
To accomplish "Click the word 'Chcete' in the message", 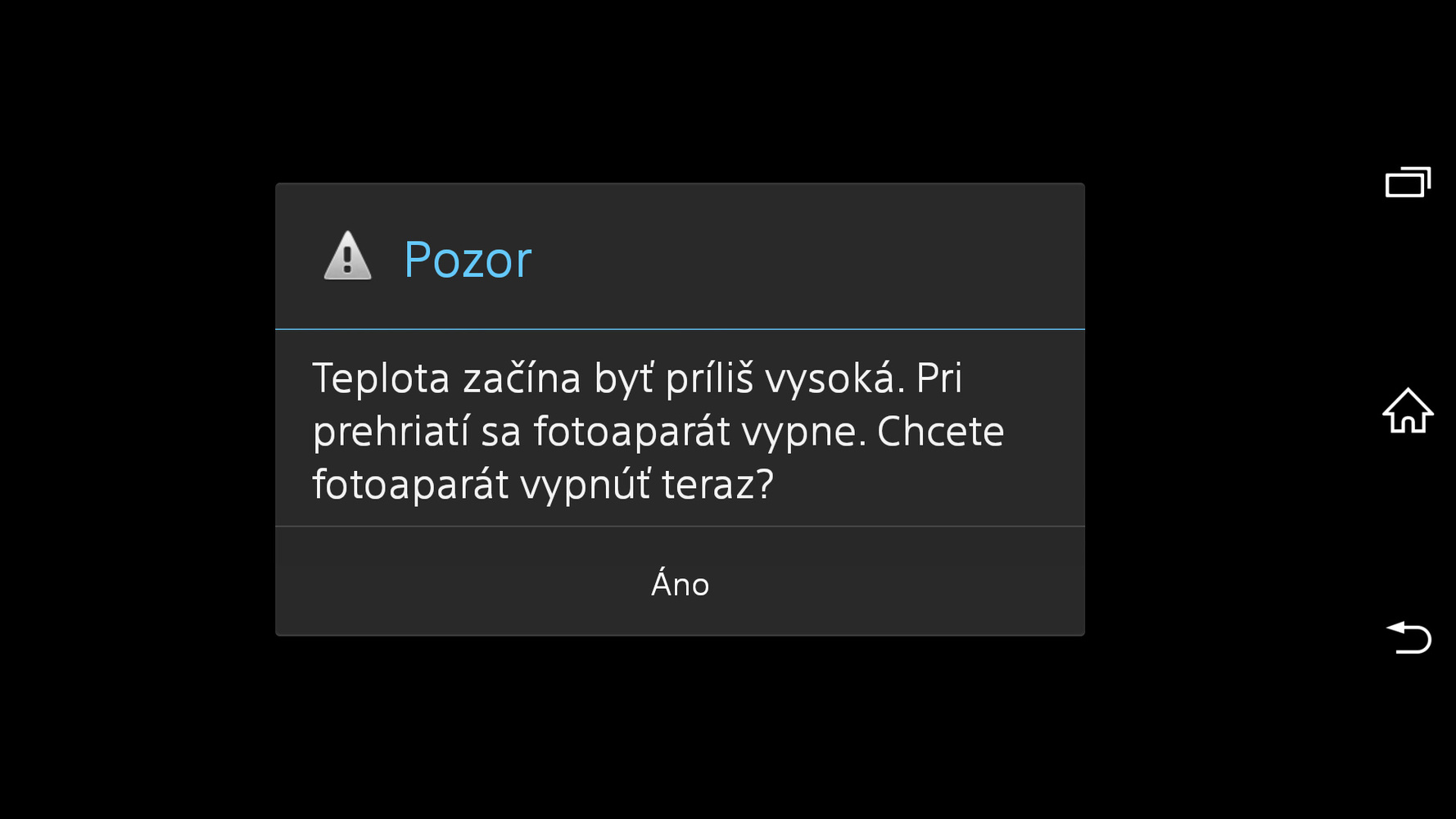I will pos(940,432).
